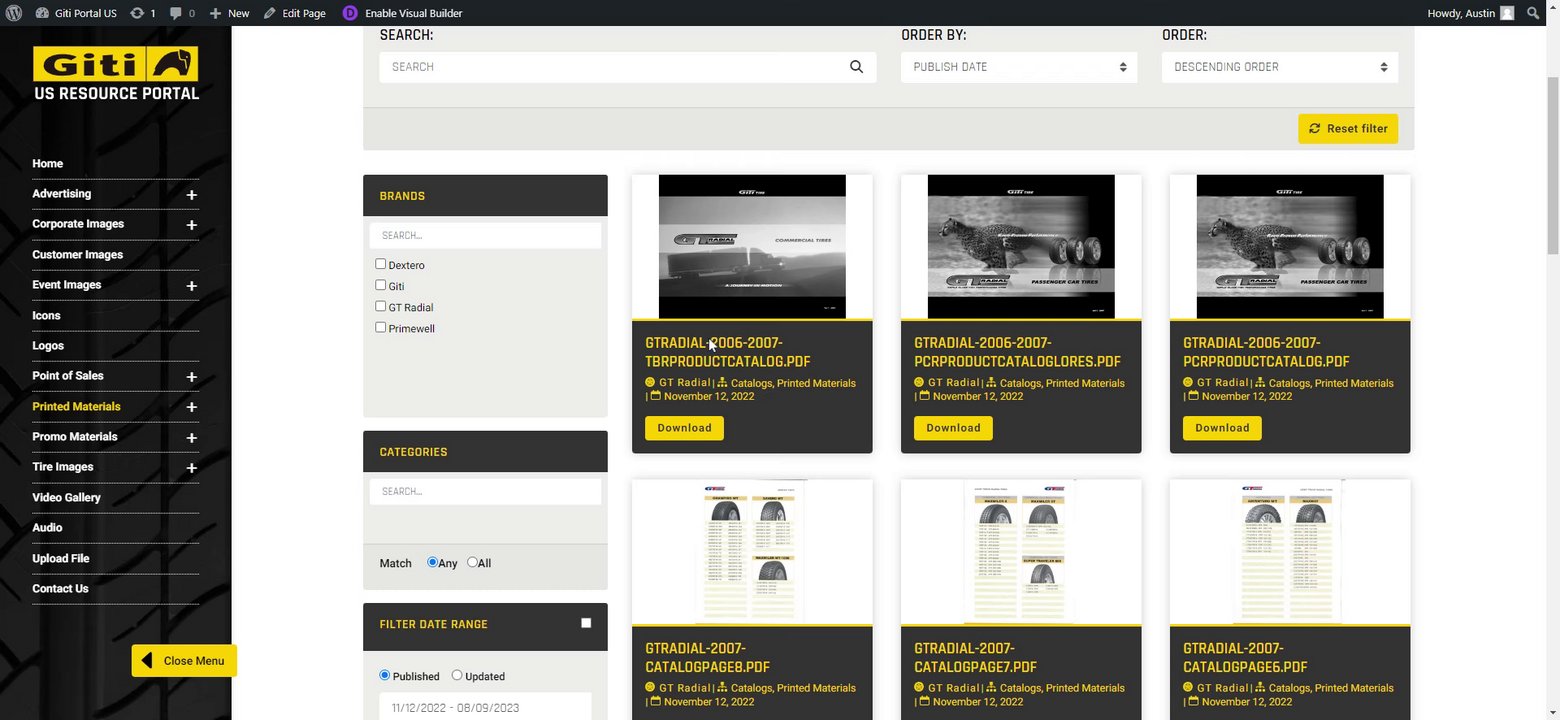Open the Video Gallery page
The height and width of the screenshot is (720, 1560).
pos(67,498)
